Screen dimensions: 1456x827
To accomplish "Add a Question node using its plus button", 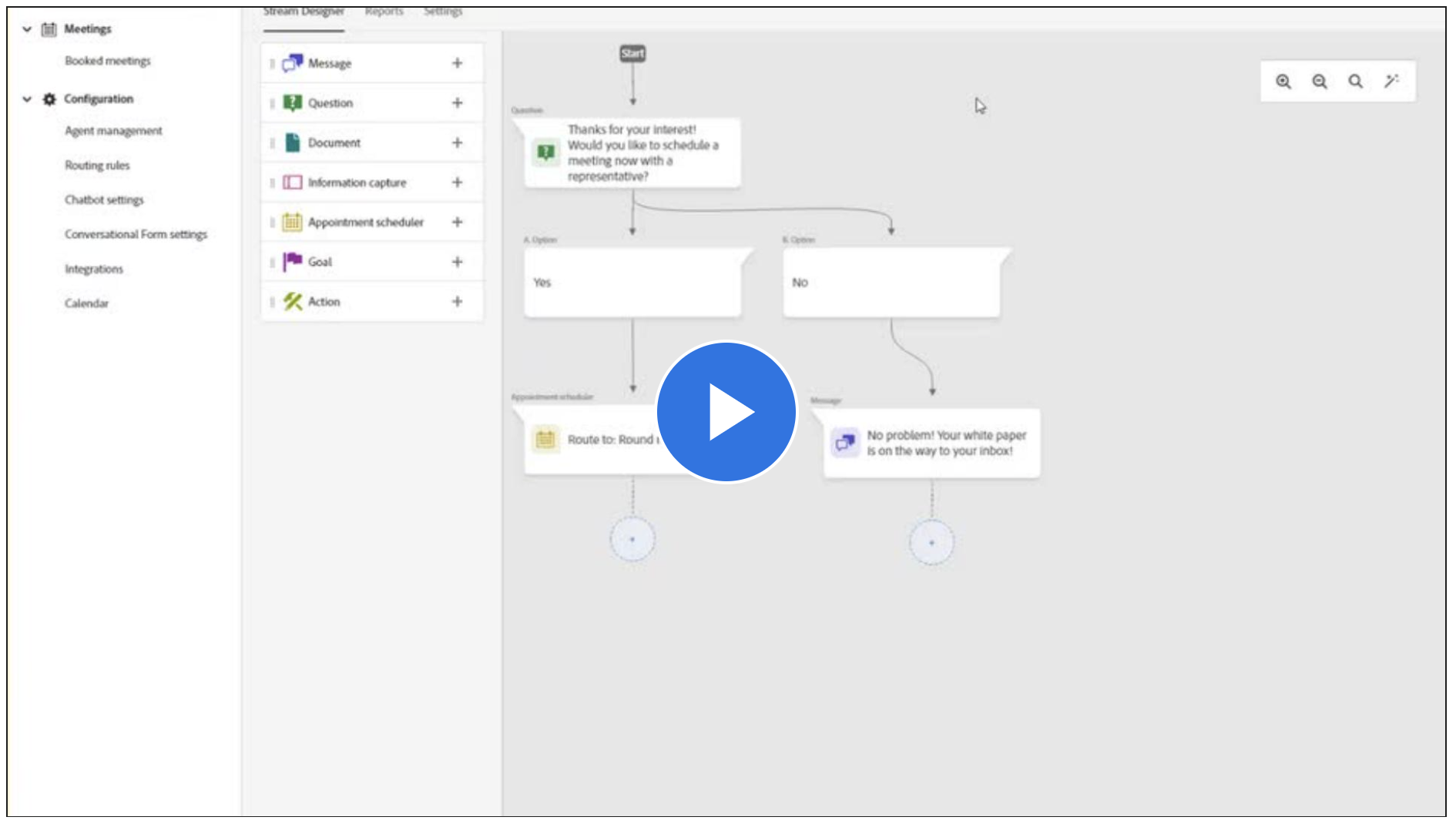I will [458, 102].
